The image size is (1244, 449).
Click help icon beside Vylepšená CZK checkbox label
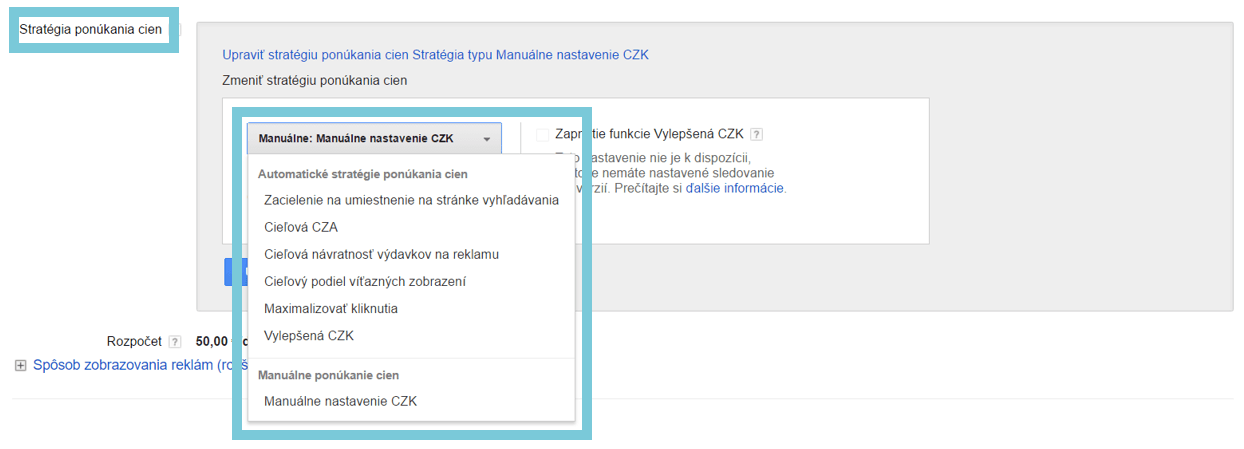(x=757, y=135)
